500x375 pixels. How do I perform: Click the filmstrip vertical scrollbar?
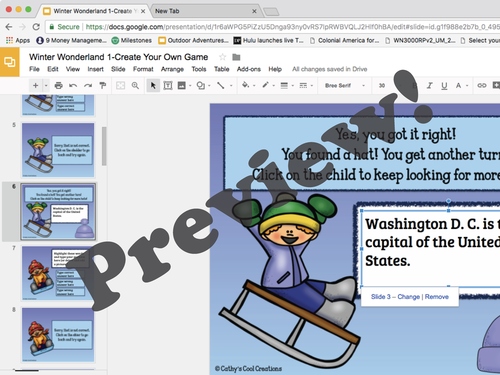(x=104, y=146)
